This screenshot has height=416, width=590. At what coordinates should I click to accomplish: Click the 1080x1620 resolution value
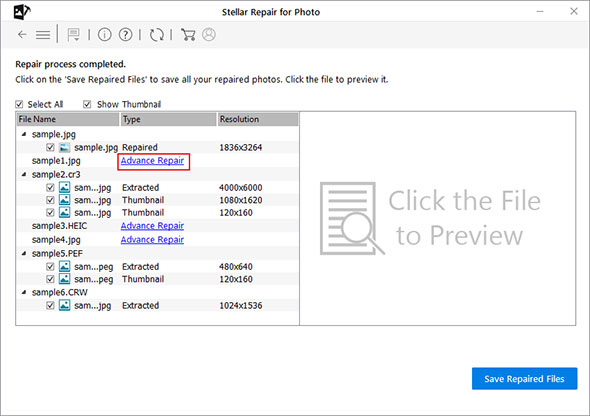241,200
